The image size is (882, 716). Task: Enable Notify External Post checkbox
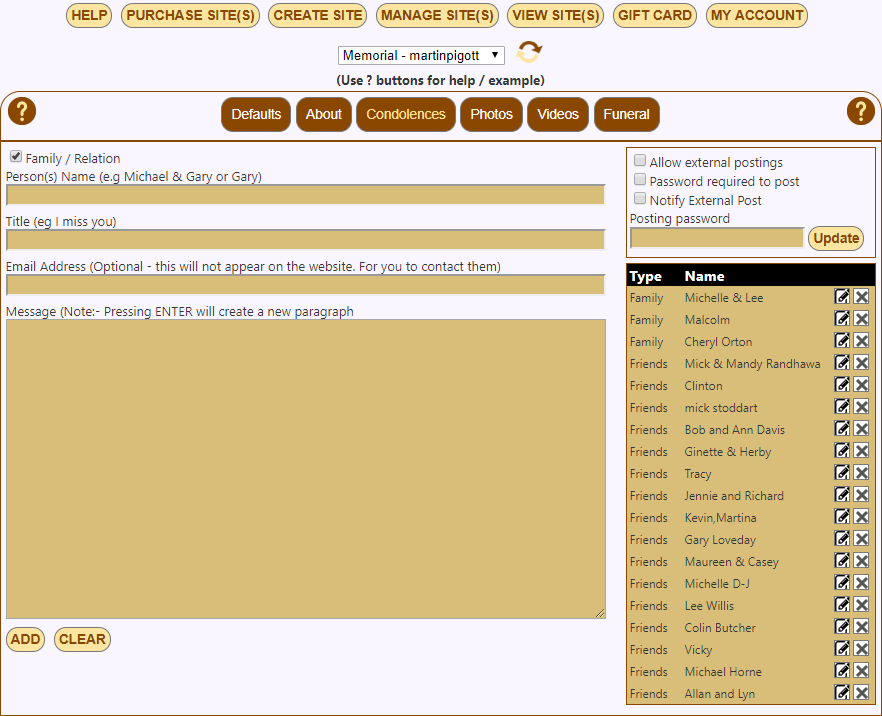[640, 199]
